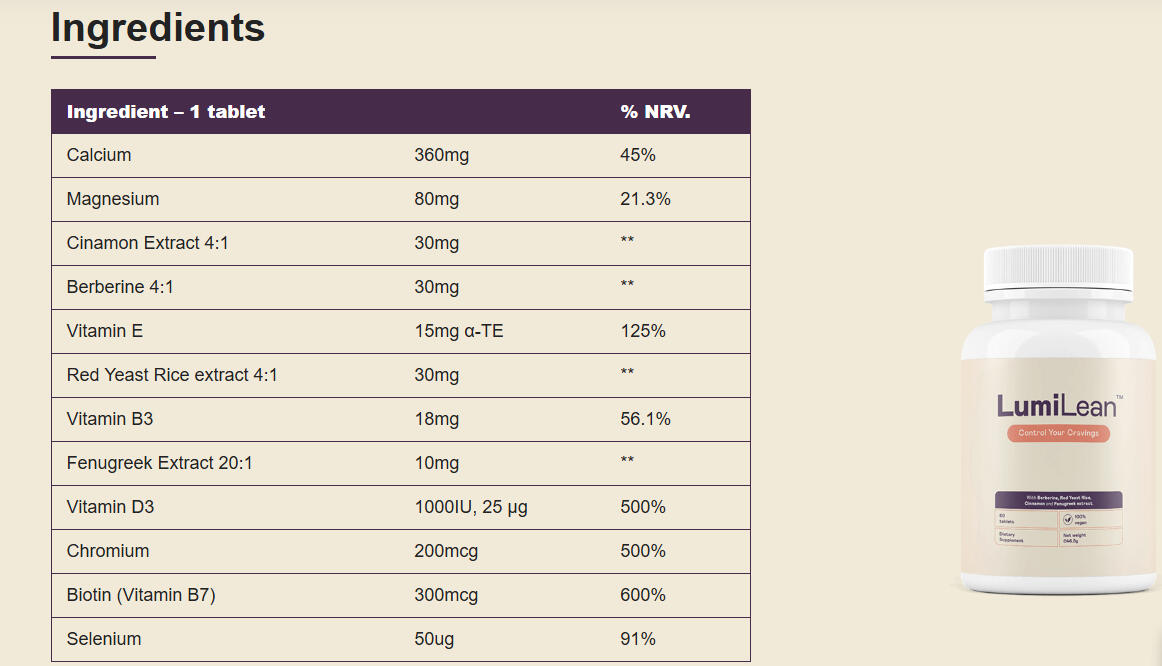Click the white bottle cap
This screenshot has height=666, width=1162.
pyautogui.click(x=1058, y=270)
